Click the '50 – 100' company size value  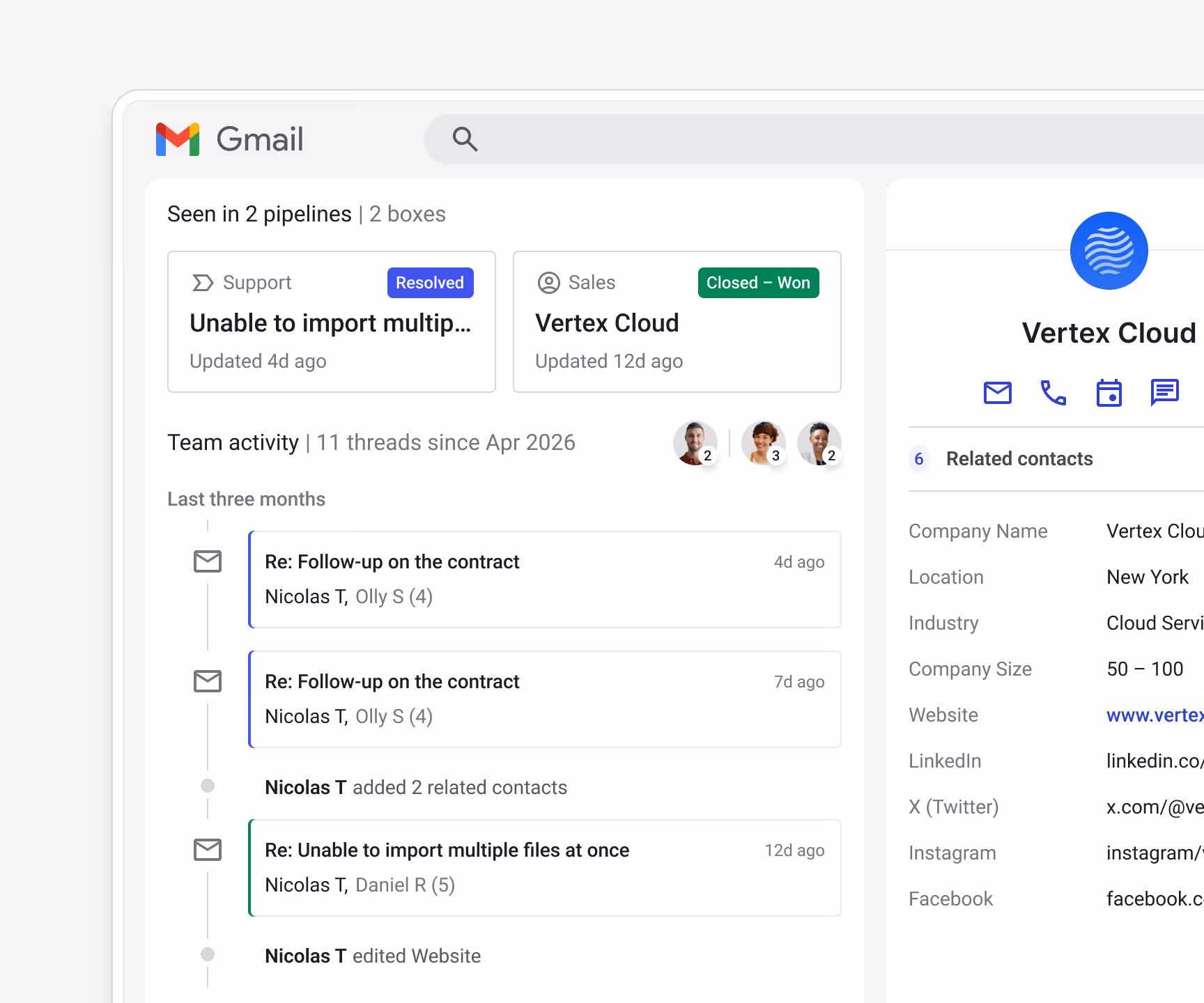pos(1145,669)
